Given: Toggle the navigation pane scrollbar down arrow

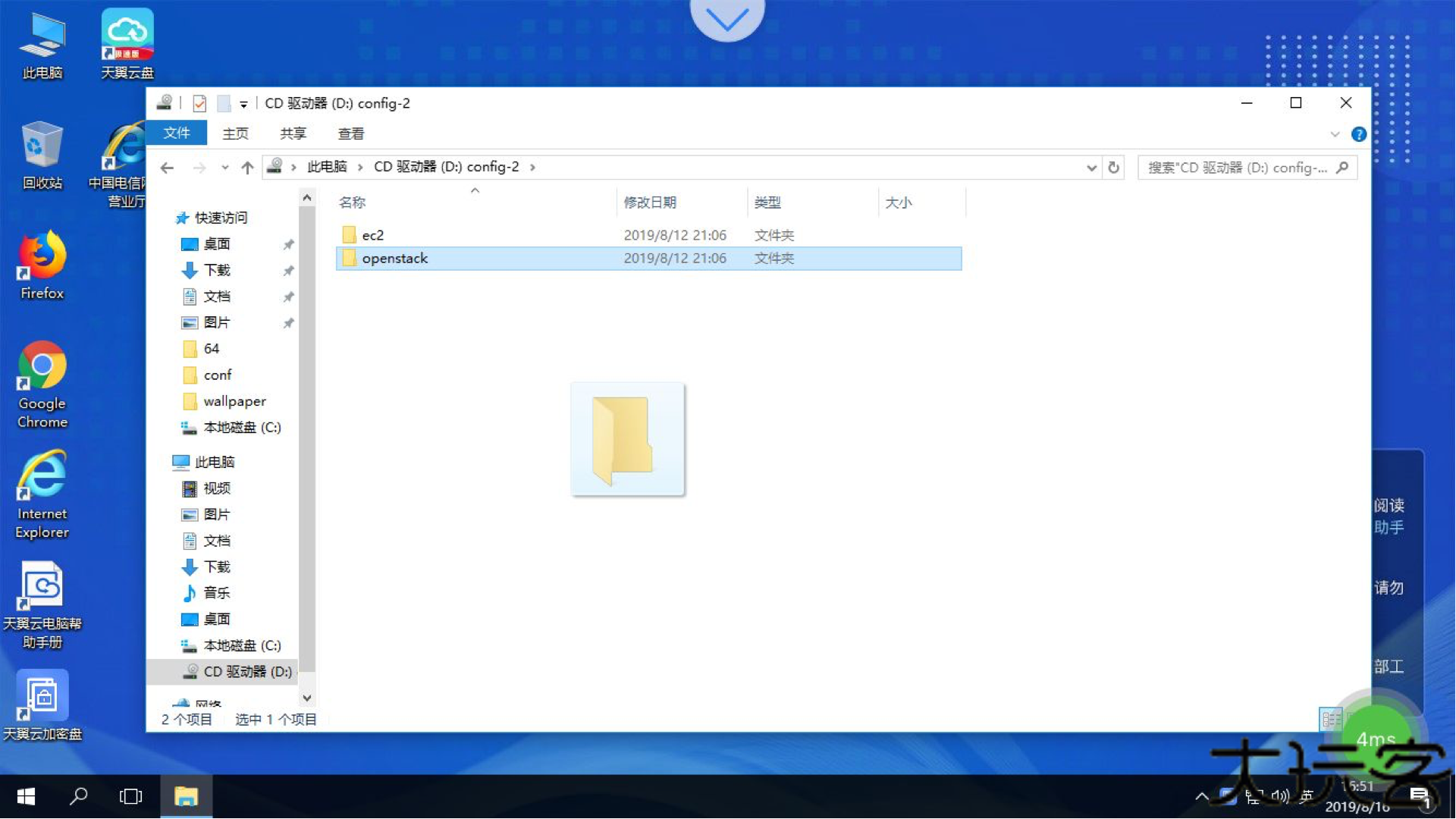Looking at the screenshot, I should coord(307,698).
